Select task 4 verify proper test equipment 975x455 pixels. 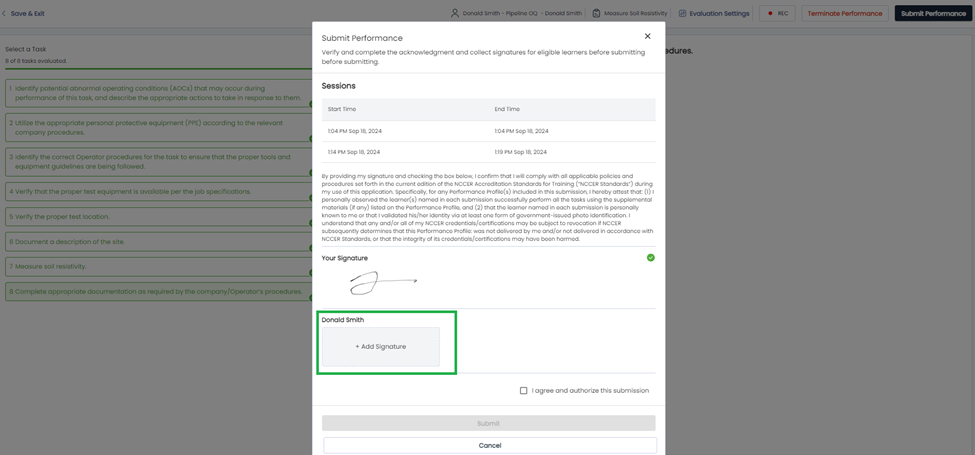157,191
